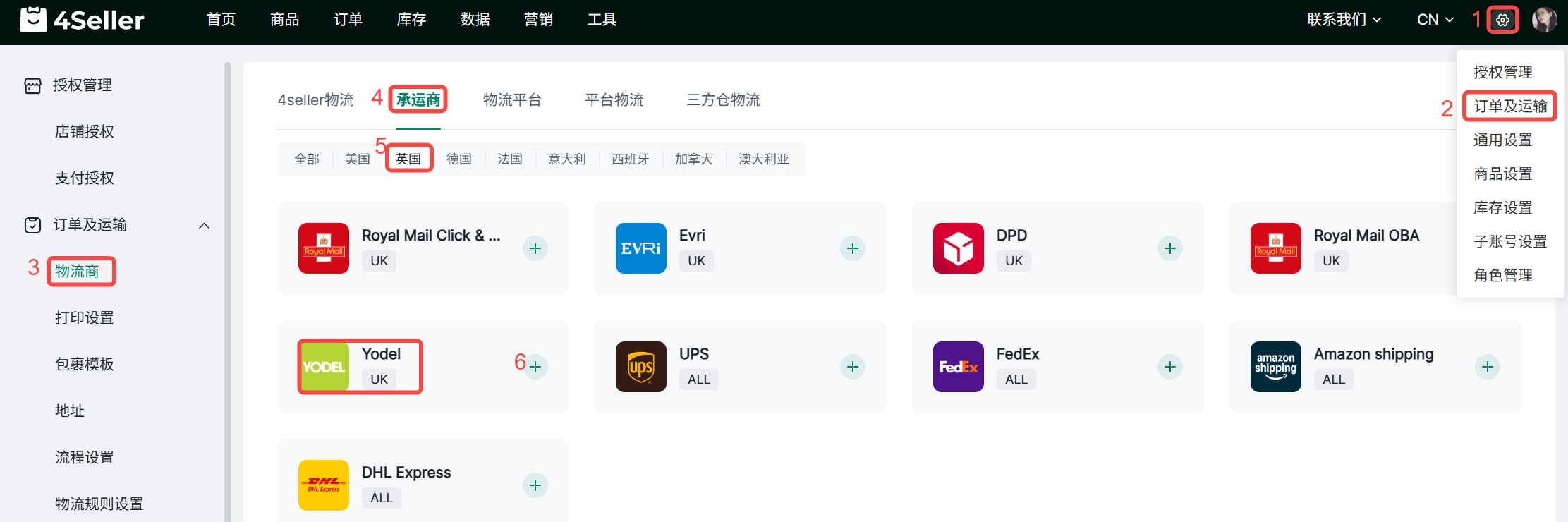
Task: Click the 4Seller logo
Action: (x=82, y=20)
